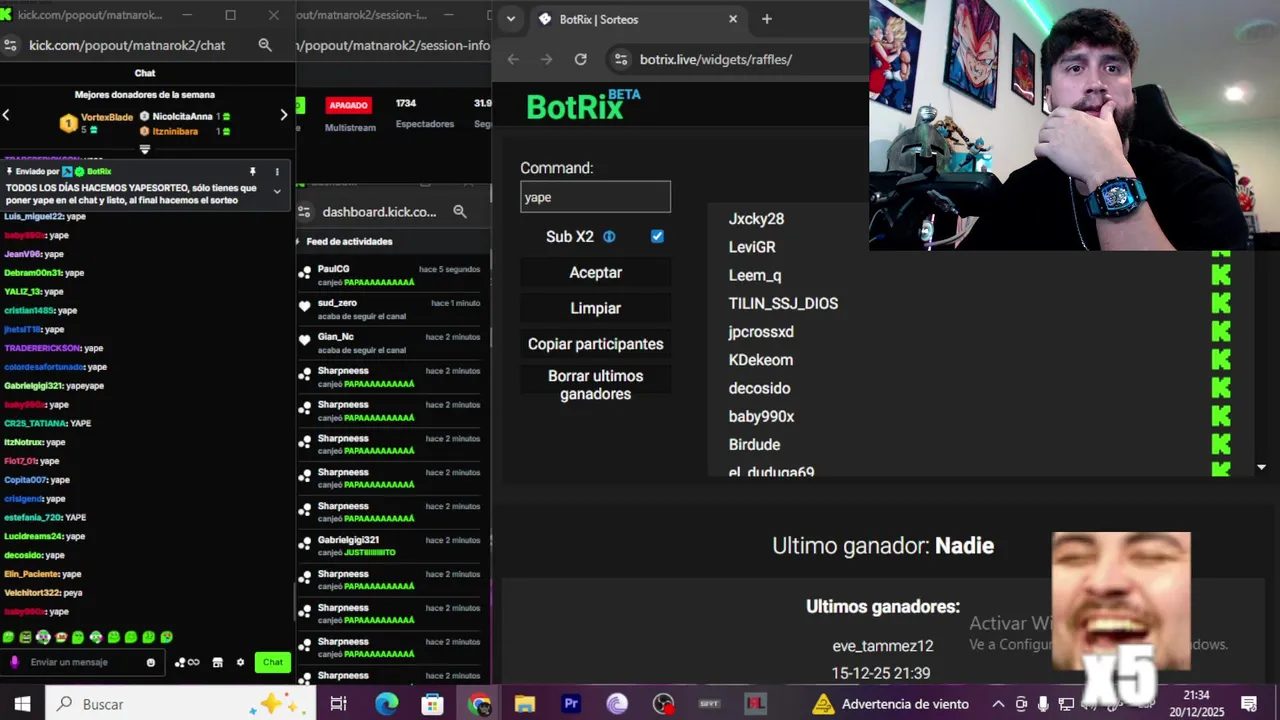The image size is (1280, 720).
Task: Go forward in BotRix browser
Action: coord(546,59)
